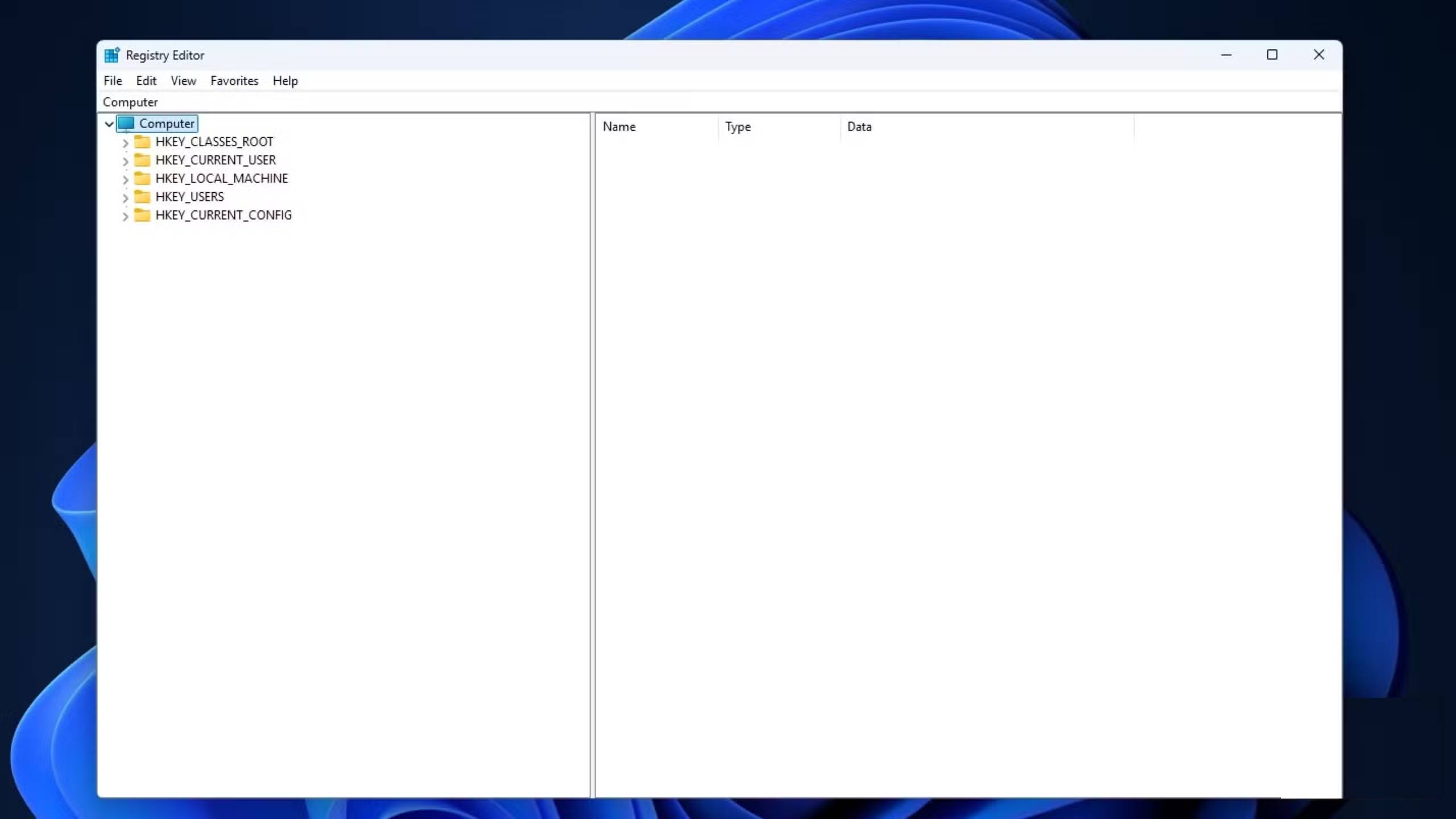
Task: Open the Favorites menu
Action: (234, 81)
